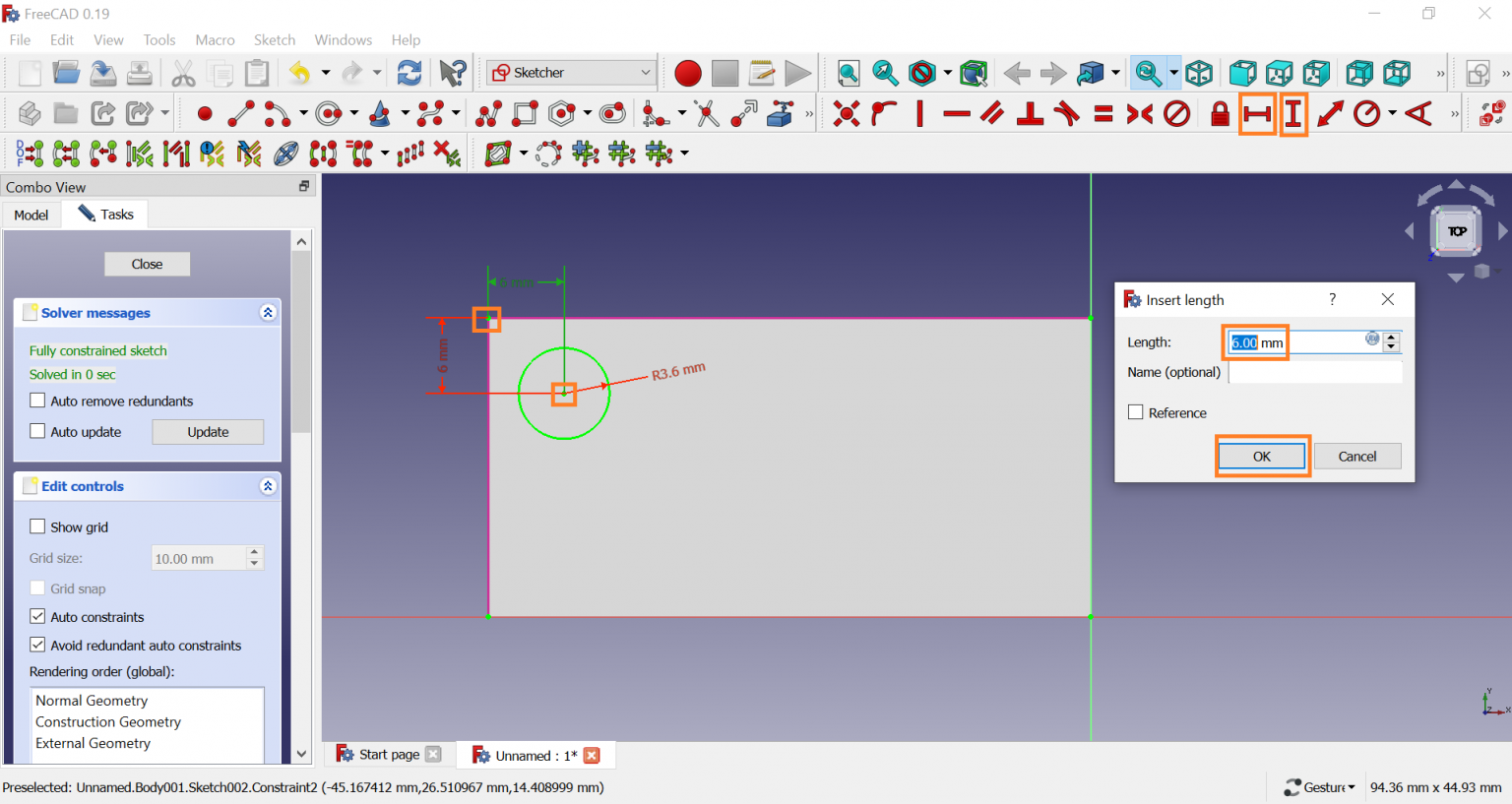Select the create rectangle tool
The image size is (1512, 804).
[x=526, y=114]
